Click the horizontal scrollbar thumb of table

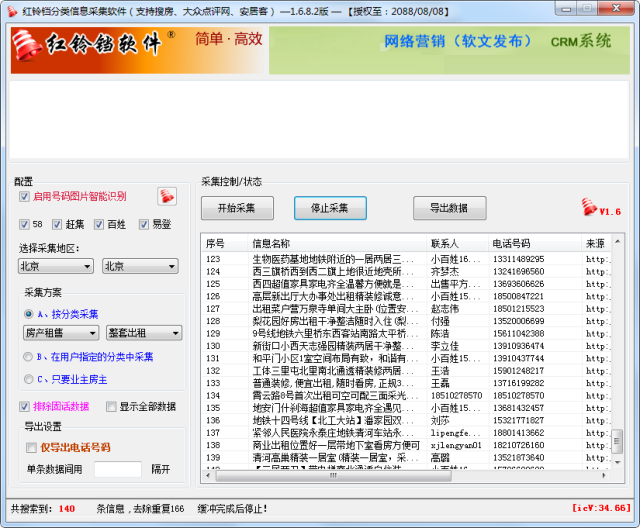pos(333,475)
